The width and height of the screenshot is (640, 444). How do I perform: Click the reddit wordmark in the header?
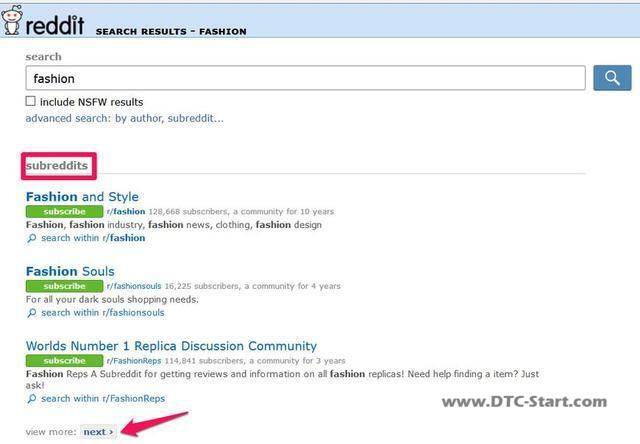pos(55,24)
